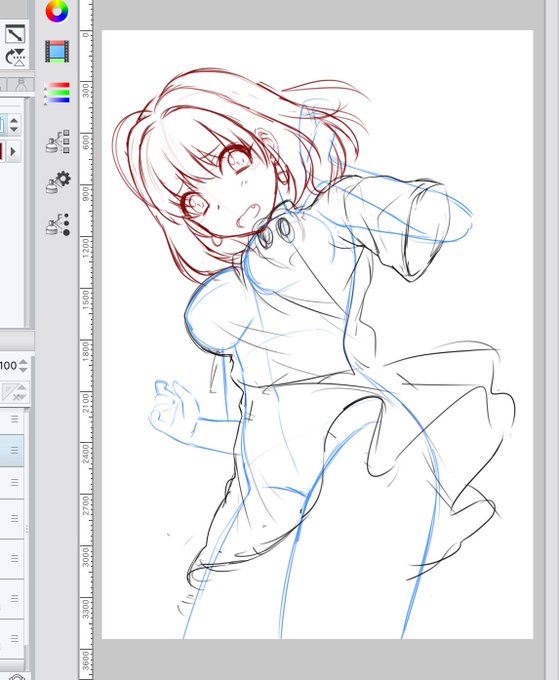This screenshot has width=559, height=680.
Task: Click the grip handle of the highlighted layer row
Action: [15, 450]
